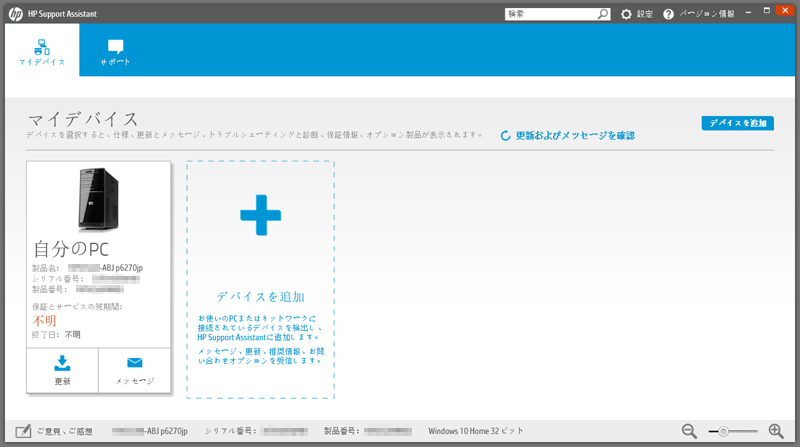Close the HP Support Assistant window

pos(785,11)
